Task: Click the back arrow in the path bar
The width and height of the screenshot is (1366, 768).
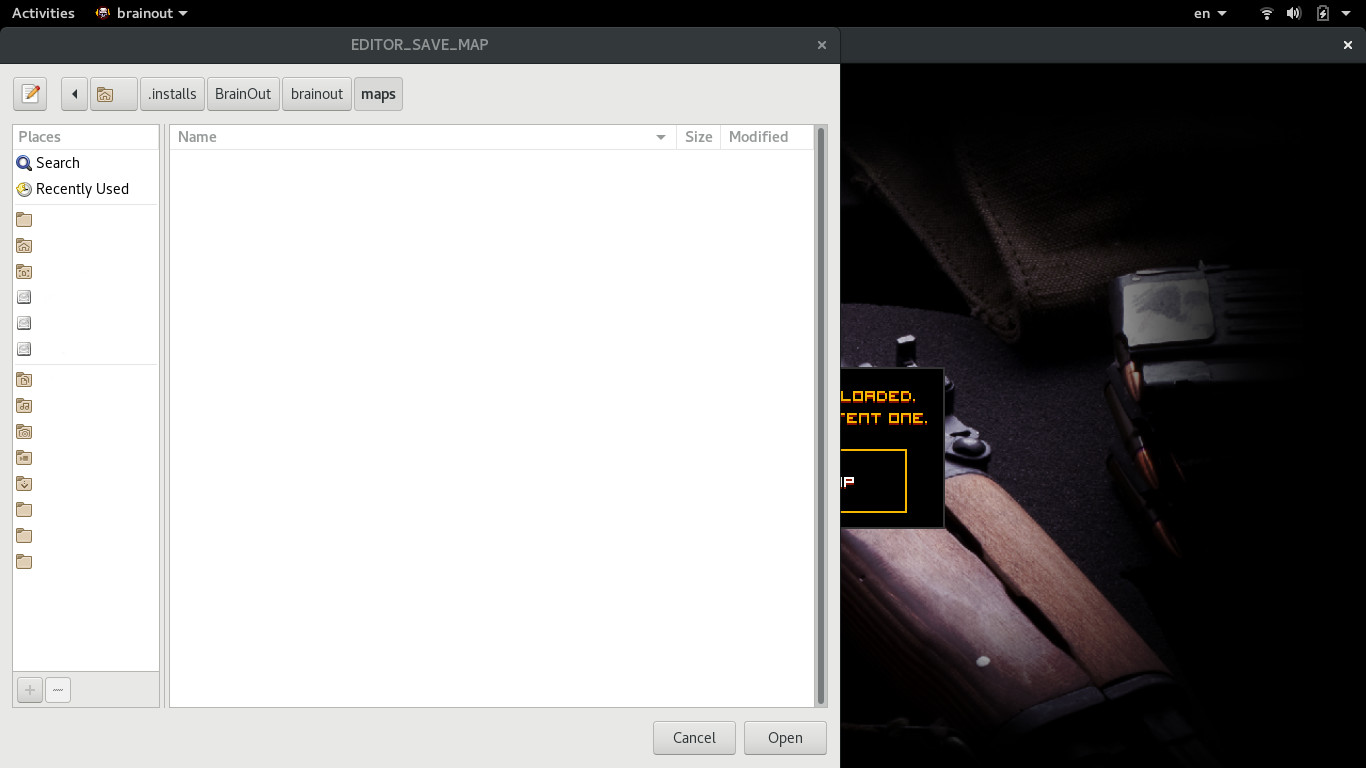Action: (x=74, y=94)
